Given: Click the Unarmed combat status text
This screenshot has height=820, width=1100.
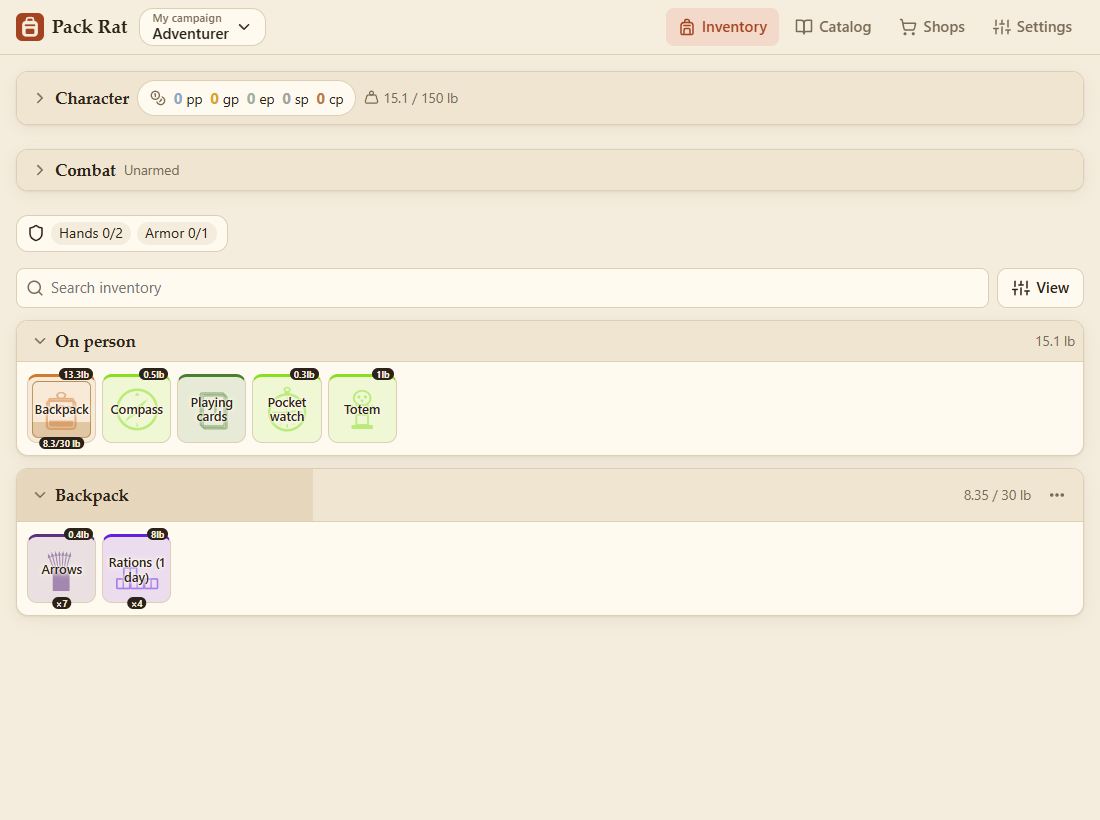Looking at the screenshot, I should [152, 170].
